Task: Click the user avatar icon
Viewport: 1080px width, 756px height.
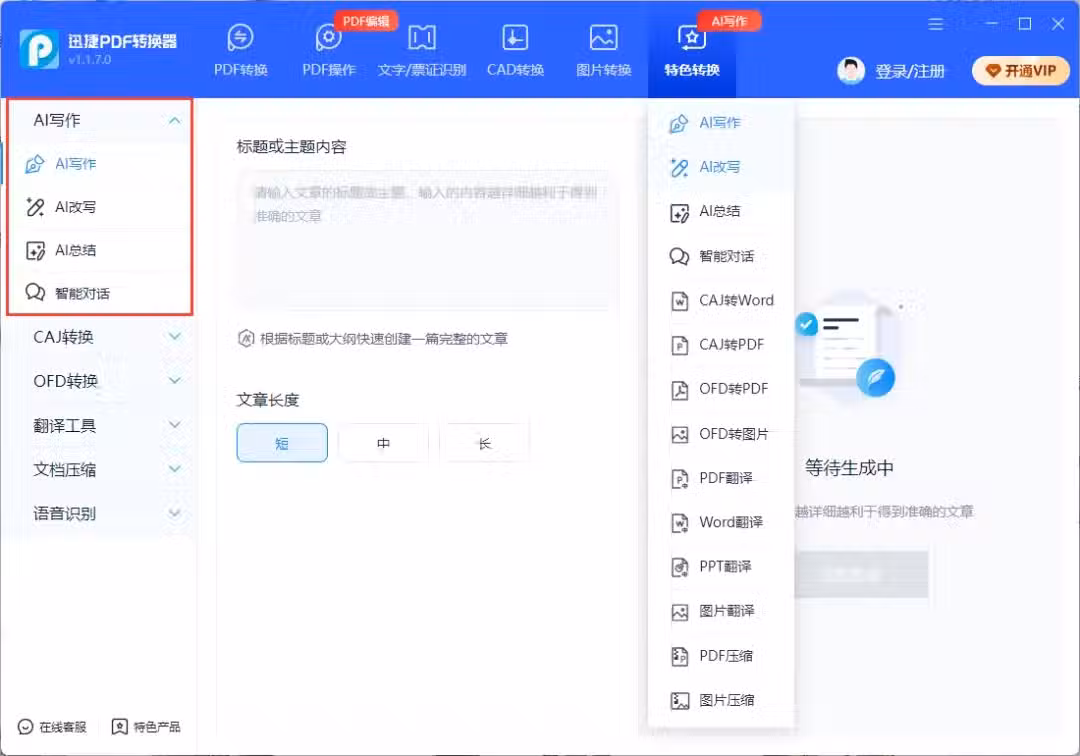Action: pyautogui.click(x=851, y=71)
